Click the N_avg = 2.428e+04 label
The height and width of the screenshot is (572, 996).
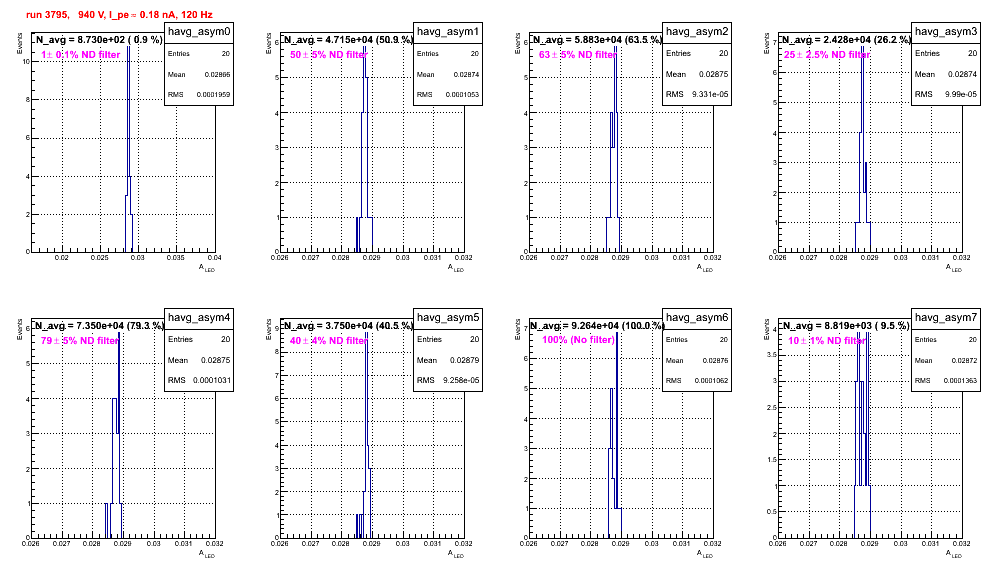[846, 40]
